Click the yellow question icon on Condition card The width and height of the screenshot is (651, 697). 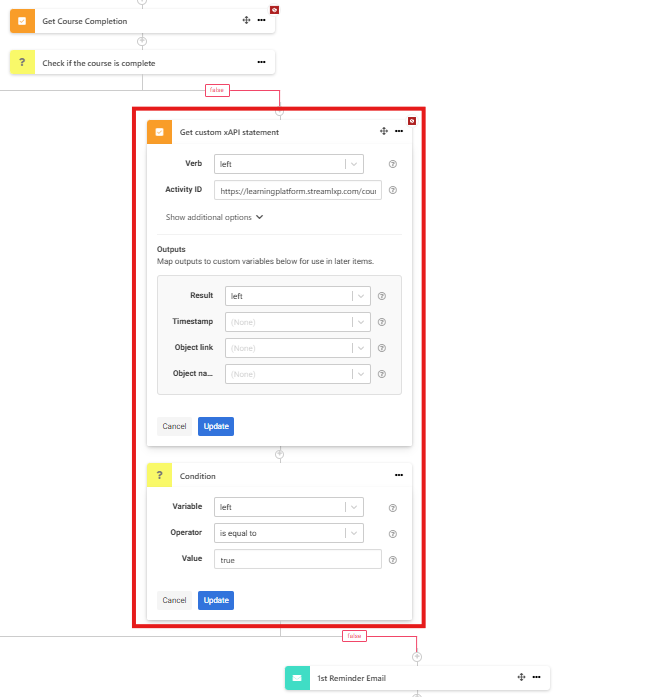pyautogui.click(x=159, y=475)
